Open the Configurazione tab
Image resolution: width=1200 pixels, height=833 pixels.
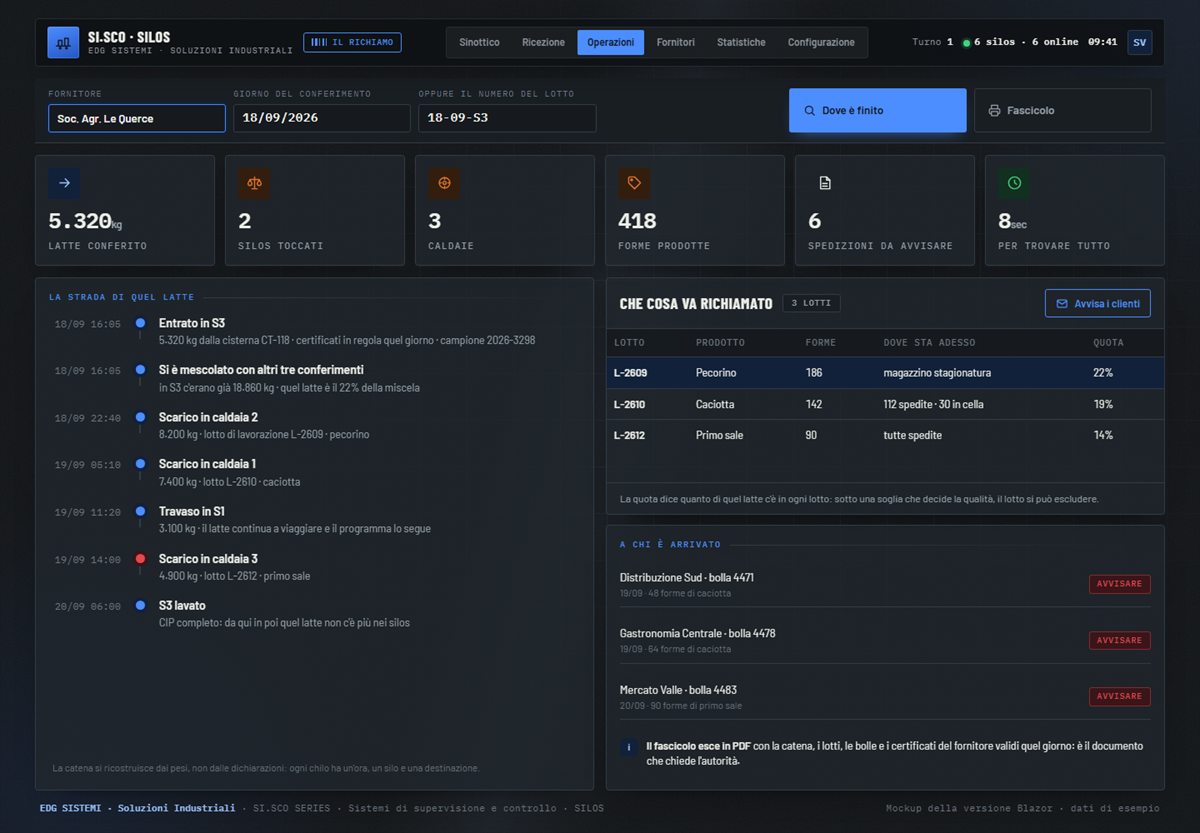tap(821, 42)
